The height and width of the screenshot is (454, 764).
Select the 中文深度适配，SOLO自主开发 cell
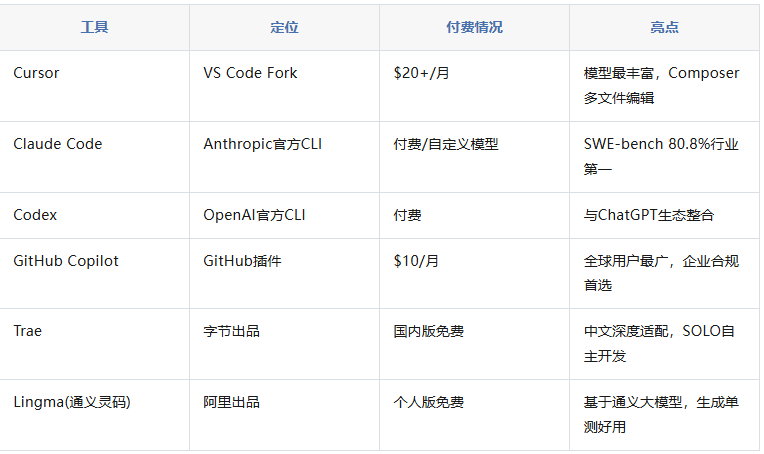pos(665,344)
